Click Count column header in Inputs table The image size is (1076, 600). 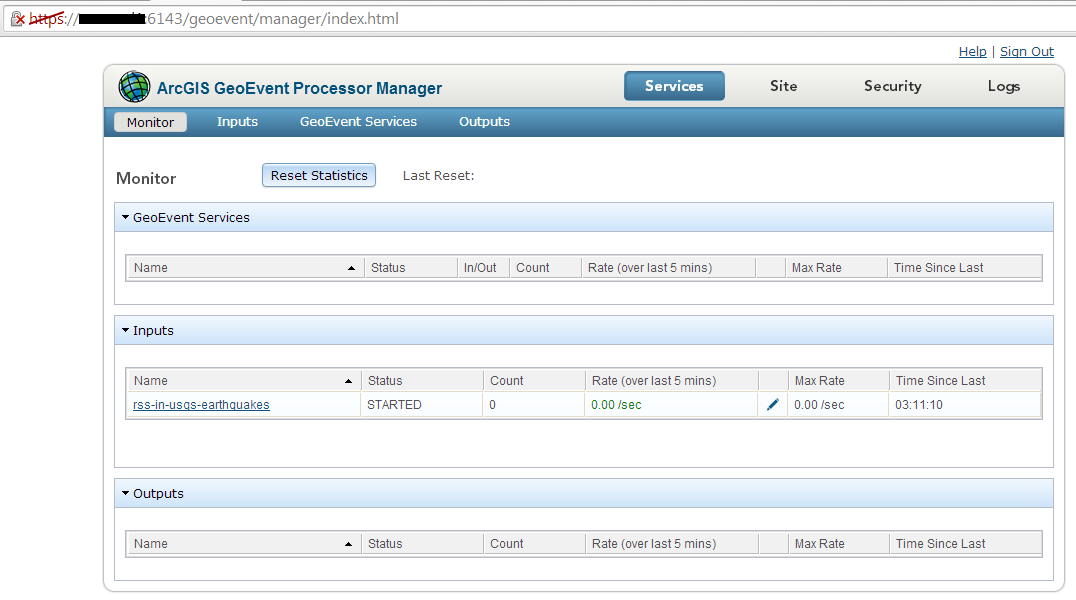534,381
